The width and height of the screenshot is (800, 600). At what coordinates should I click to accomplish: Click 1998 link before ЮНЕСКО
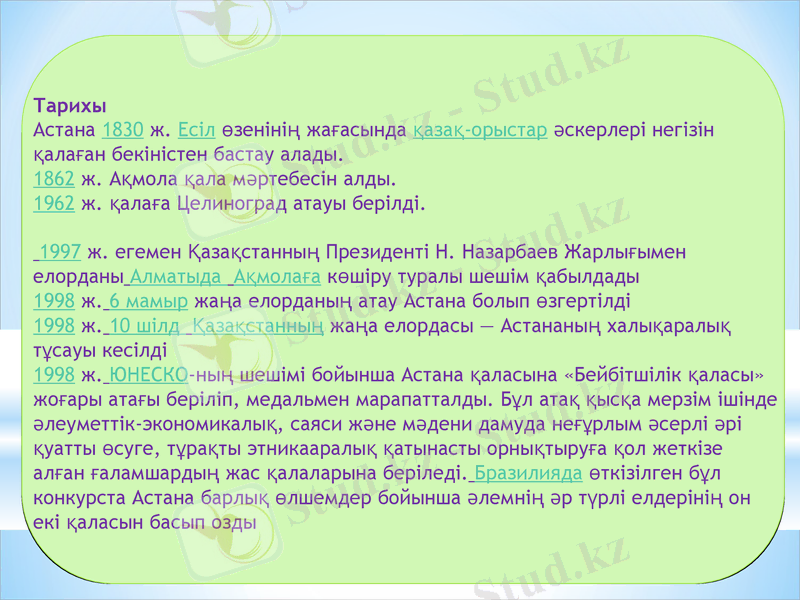pos(53,376)
